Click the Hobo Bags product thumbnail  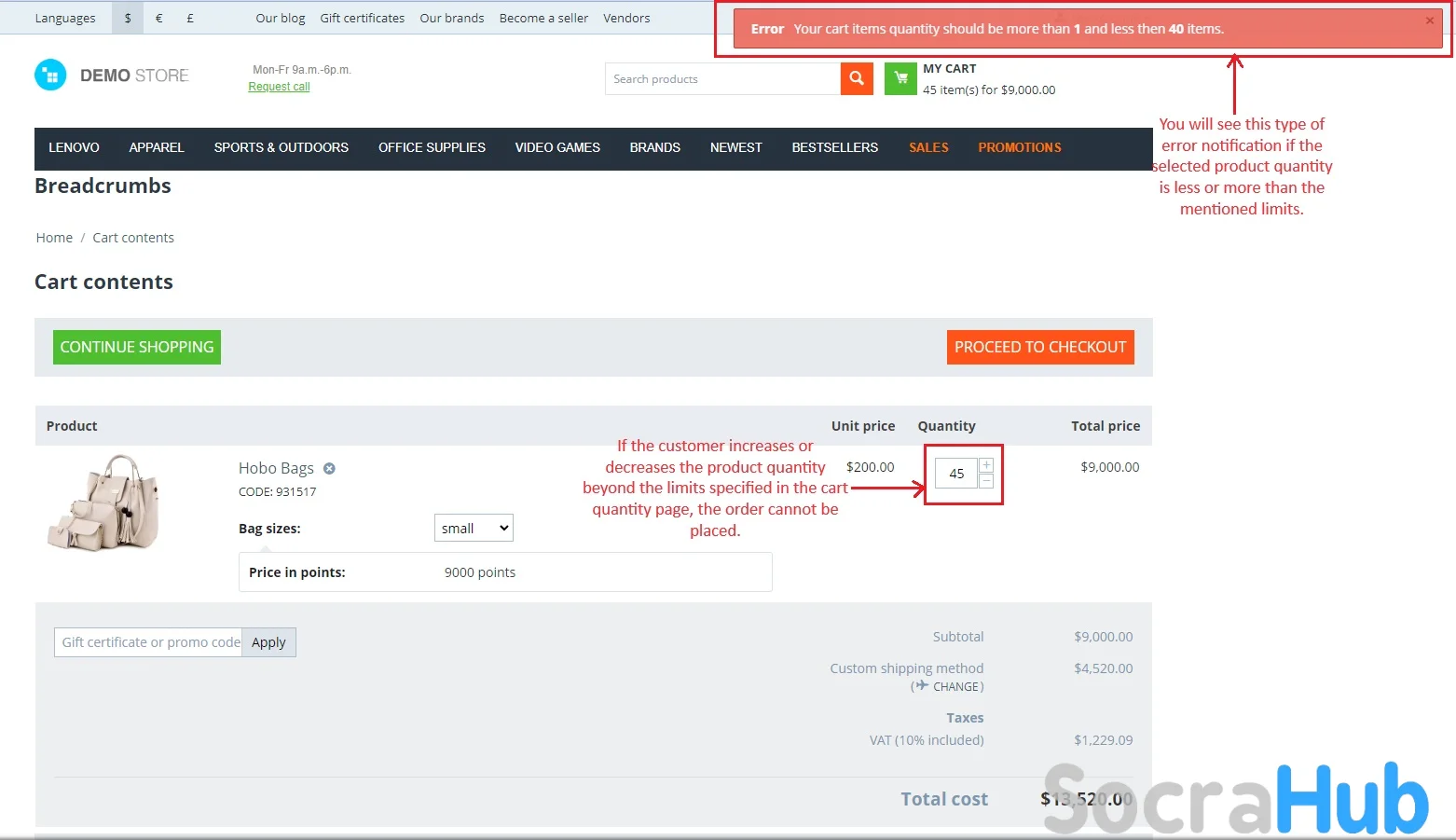click(103, 503)
